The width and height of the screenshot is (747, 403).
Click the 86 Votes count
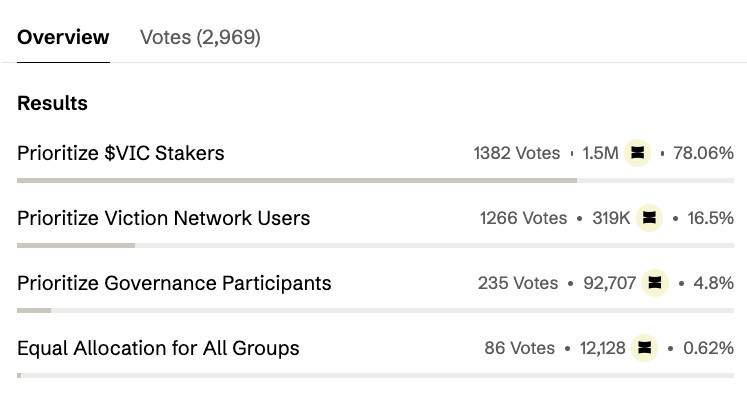520,348
